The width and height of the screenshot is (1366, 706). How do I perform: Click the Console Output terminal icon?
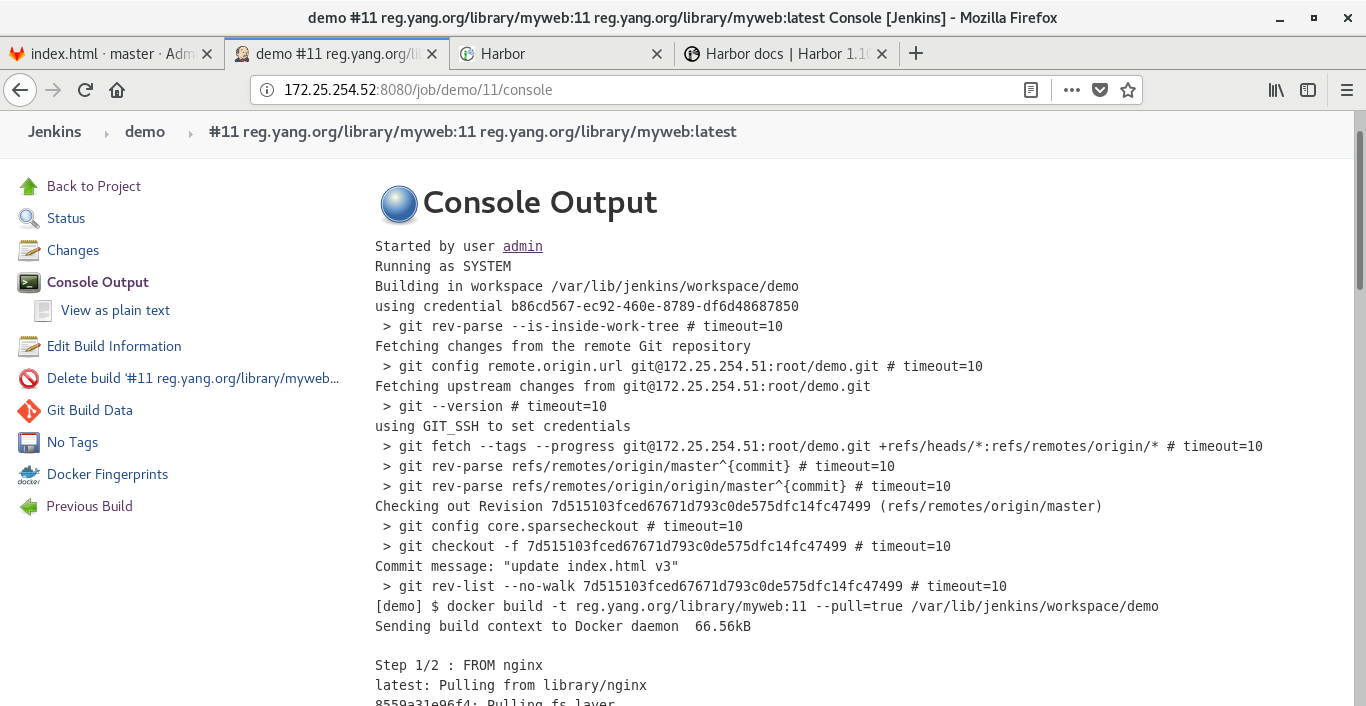tap(28, 282)
